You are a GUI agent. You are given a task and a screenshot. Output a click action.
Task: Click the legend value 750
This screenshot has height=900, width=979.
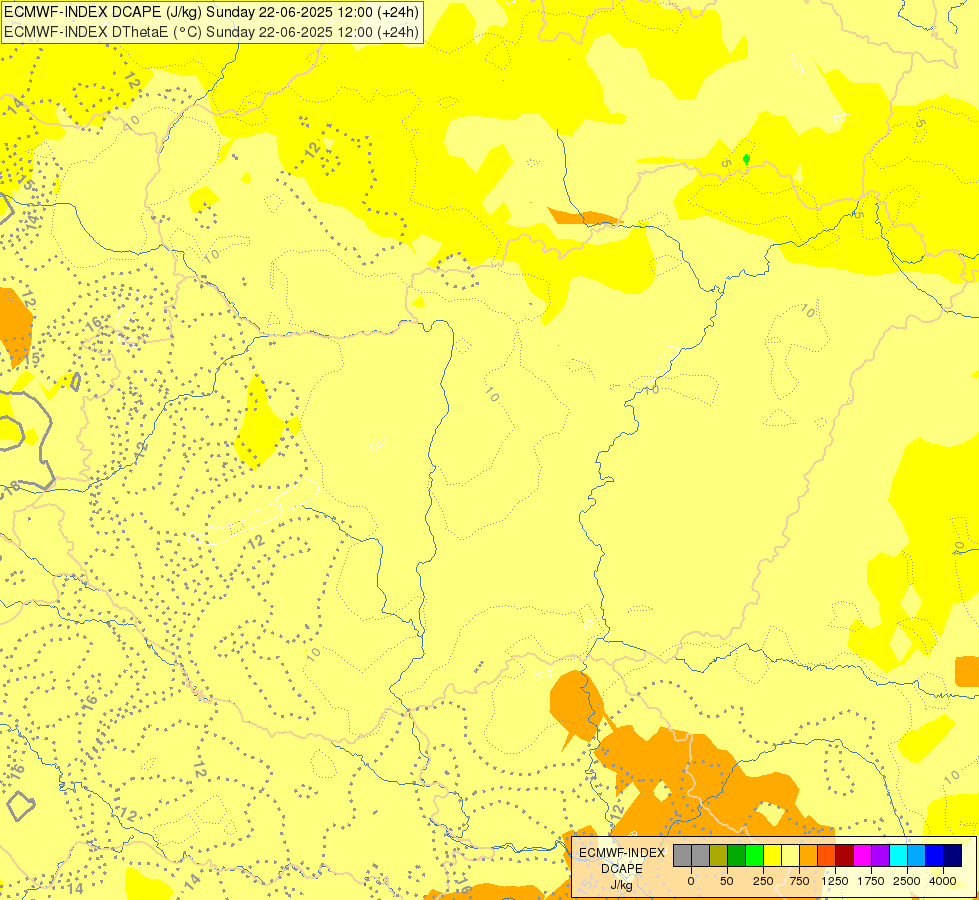click(x=799, y=881)
